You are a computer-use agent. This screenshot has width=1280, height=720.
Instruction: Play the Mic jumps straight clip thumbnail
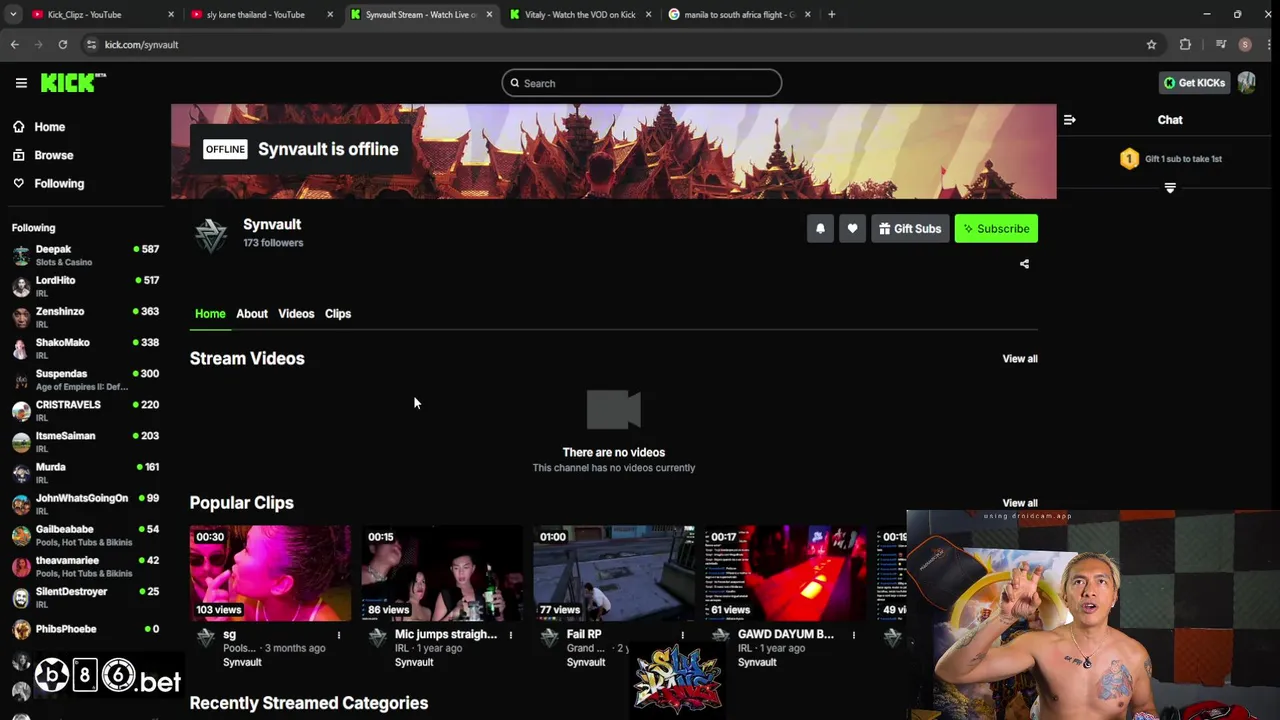(x=442, y=573)
